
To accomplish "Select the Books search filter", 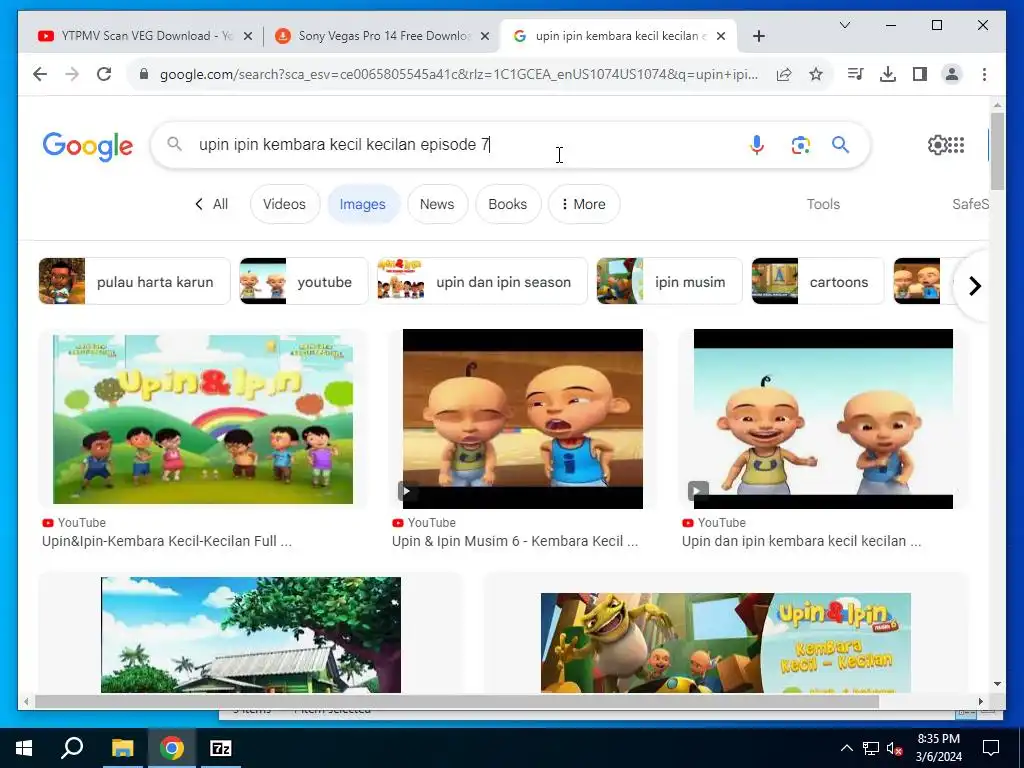I will 507,204.
